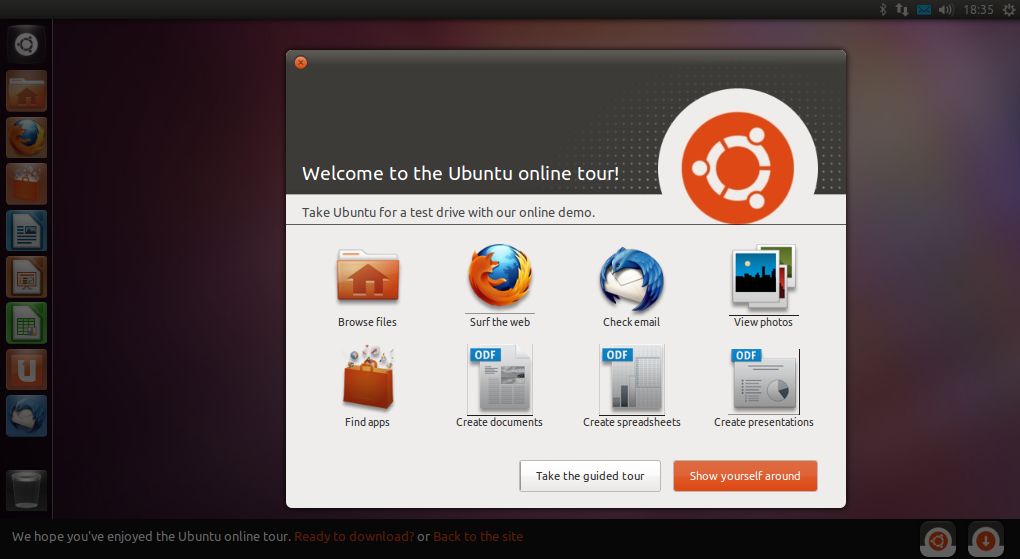The height and width of the screenshot is (559, 1020).
Task: Click the Create spreadsheets label
Action: (x=632, y=422)
